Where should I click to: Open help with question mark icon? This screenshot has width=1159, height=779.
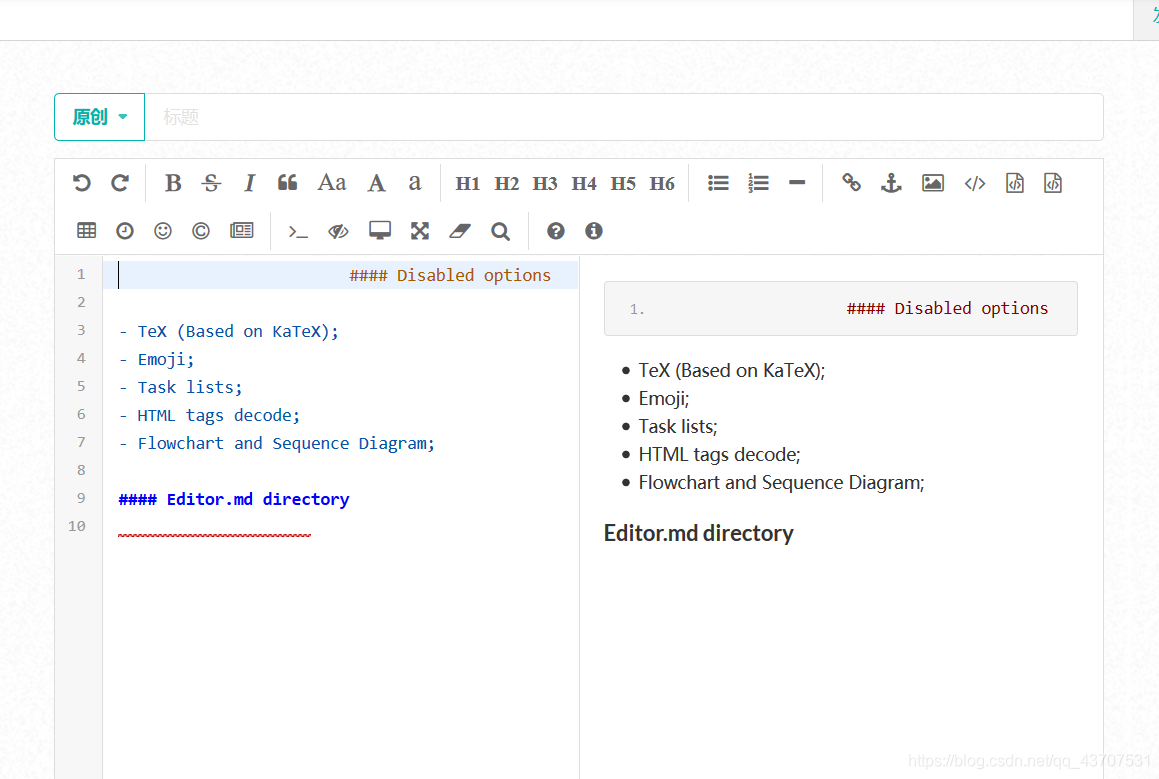coord(556,231)
